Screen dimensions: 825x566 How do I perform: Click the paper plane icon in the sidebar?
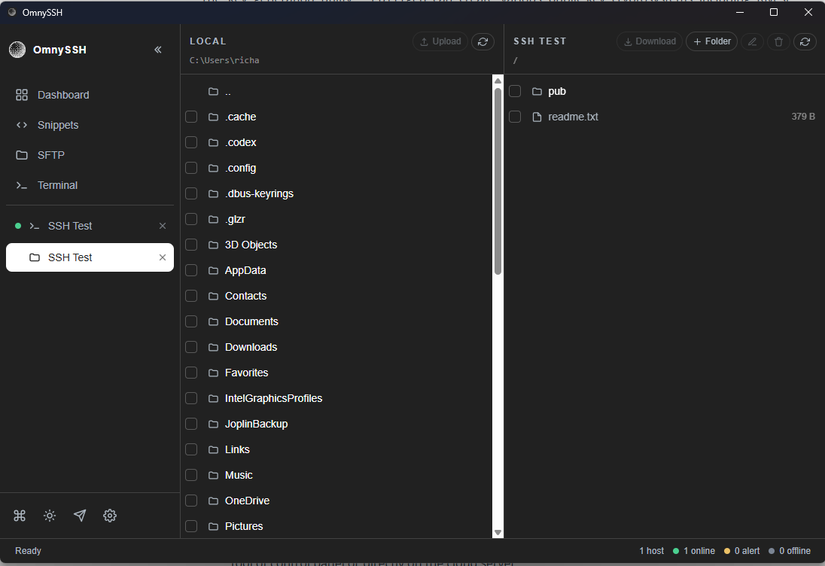point(79,516)
